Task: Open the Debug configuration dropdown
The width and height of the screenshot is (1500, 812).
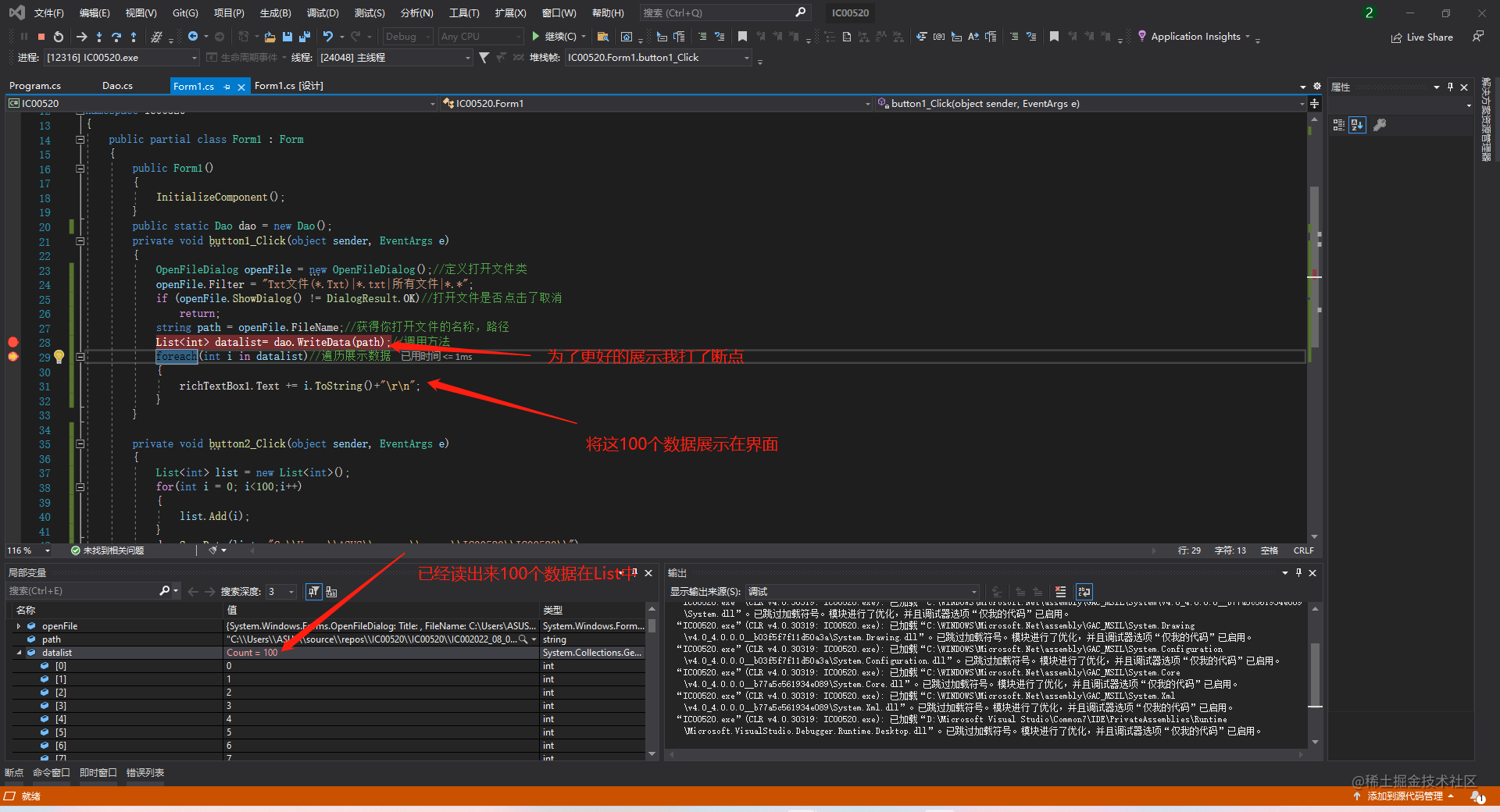Action: coord(407,37)
